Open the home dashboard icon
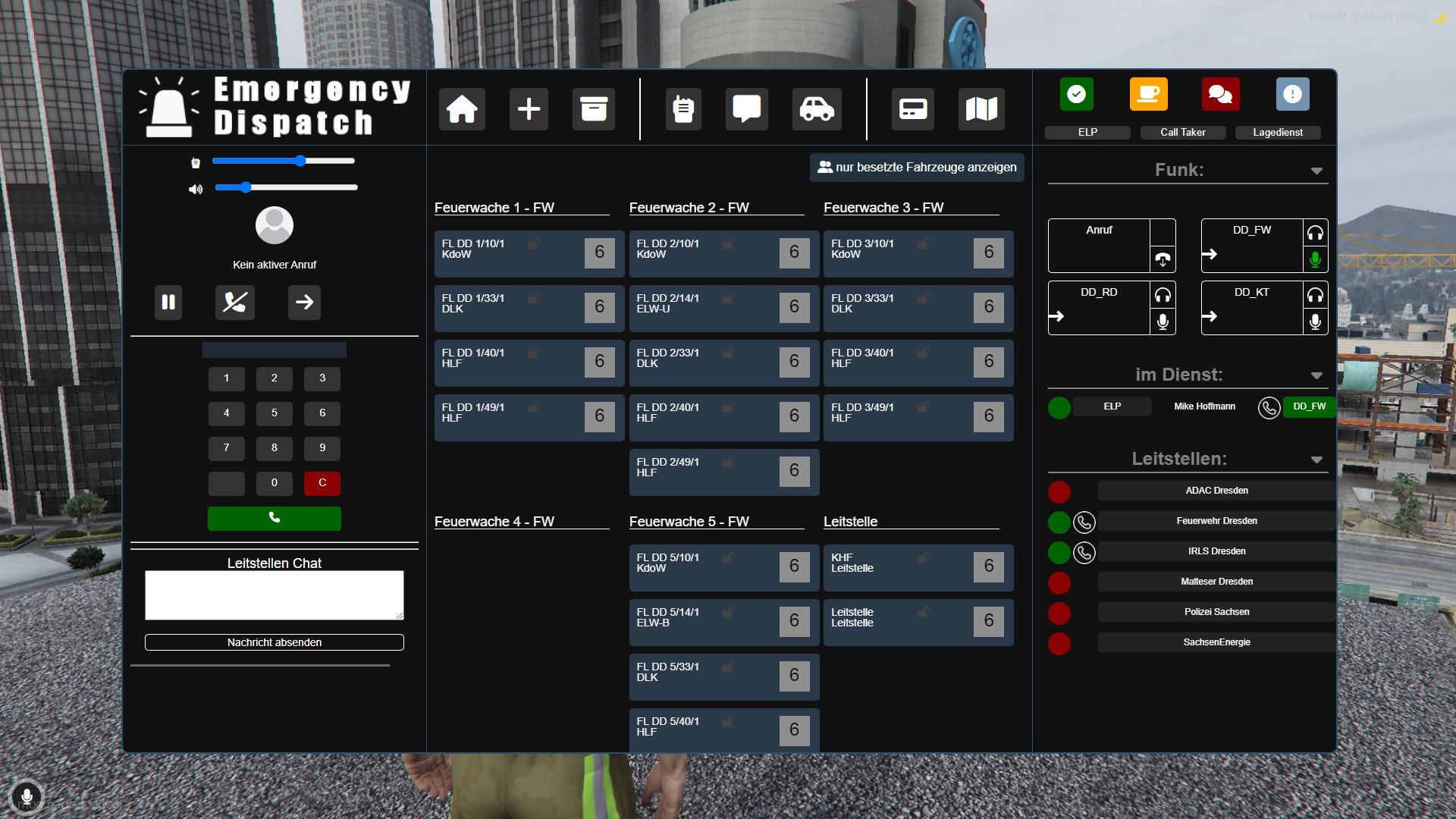Screen dimensions: 1456x819 (x=461, y=108)
